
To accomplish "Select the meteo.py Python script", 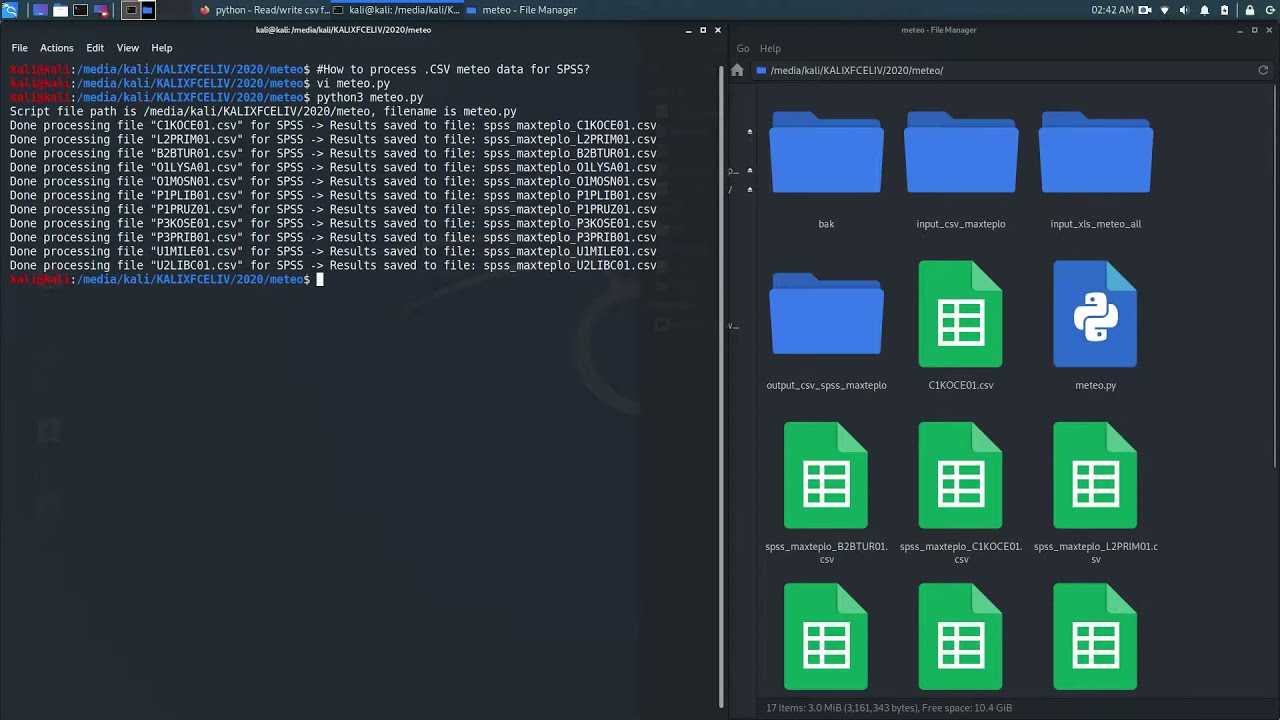I will (1095, 325).
